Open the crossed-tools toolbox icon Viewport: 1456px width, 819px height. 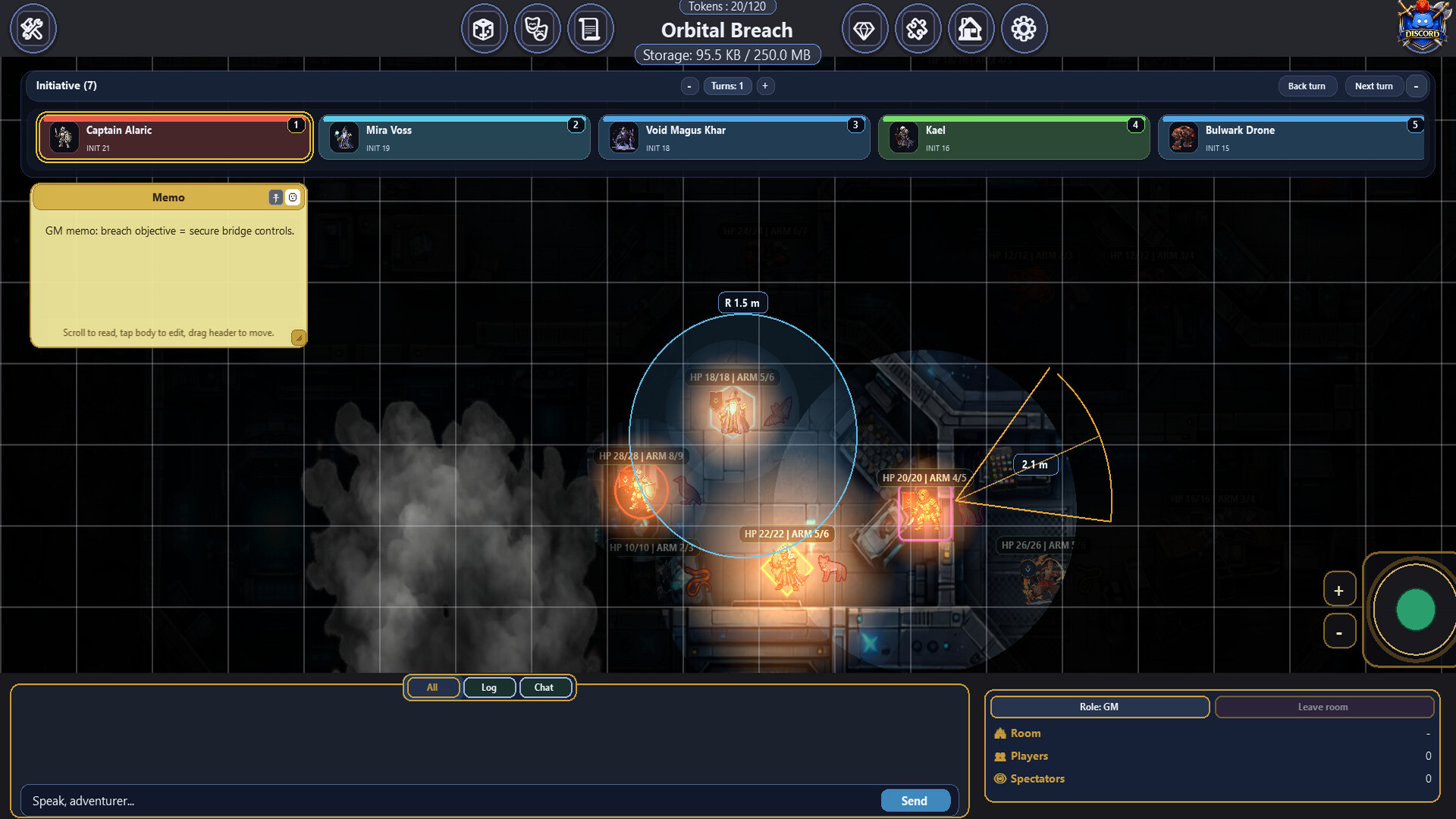(33, 28)
